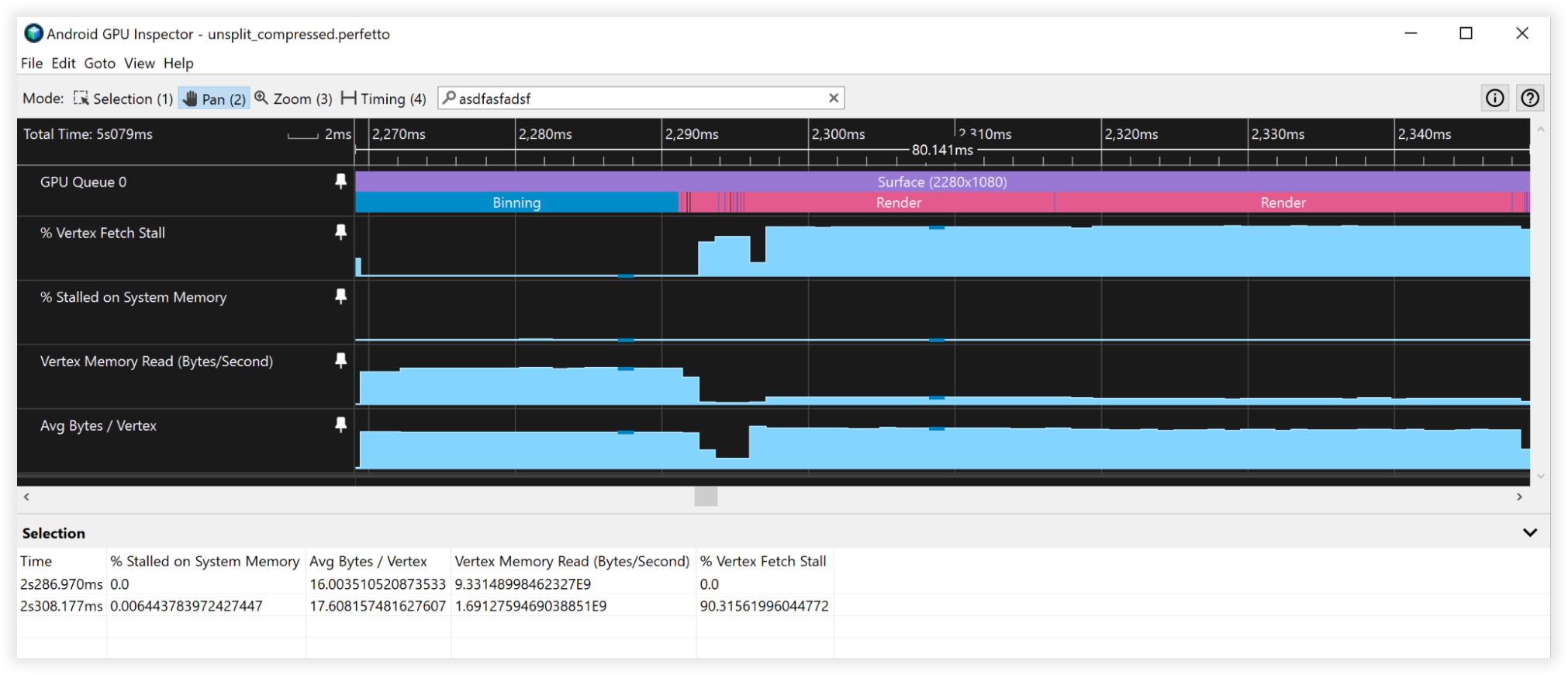Enable Timing mode tool

[384, 99]
